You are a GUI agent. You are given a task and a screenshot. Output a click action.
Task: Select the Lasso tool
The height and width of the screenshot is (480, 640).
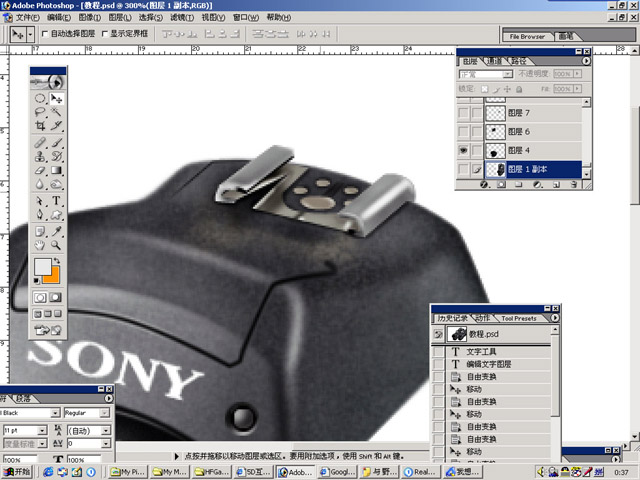click(x=40, y=112)
